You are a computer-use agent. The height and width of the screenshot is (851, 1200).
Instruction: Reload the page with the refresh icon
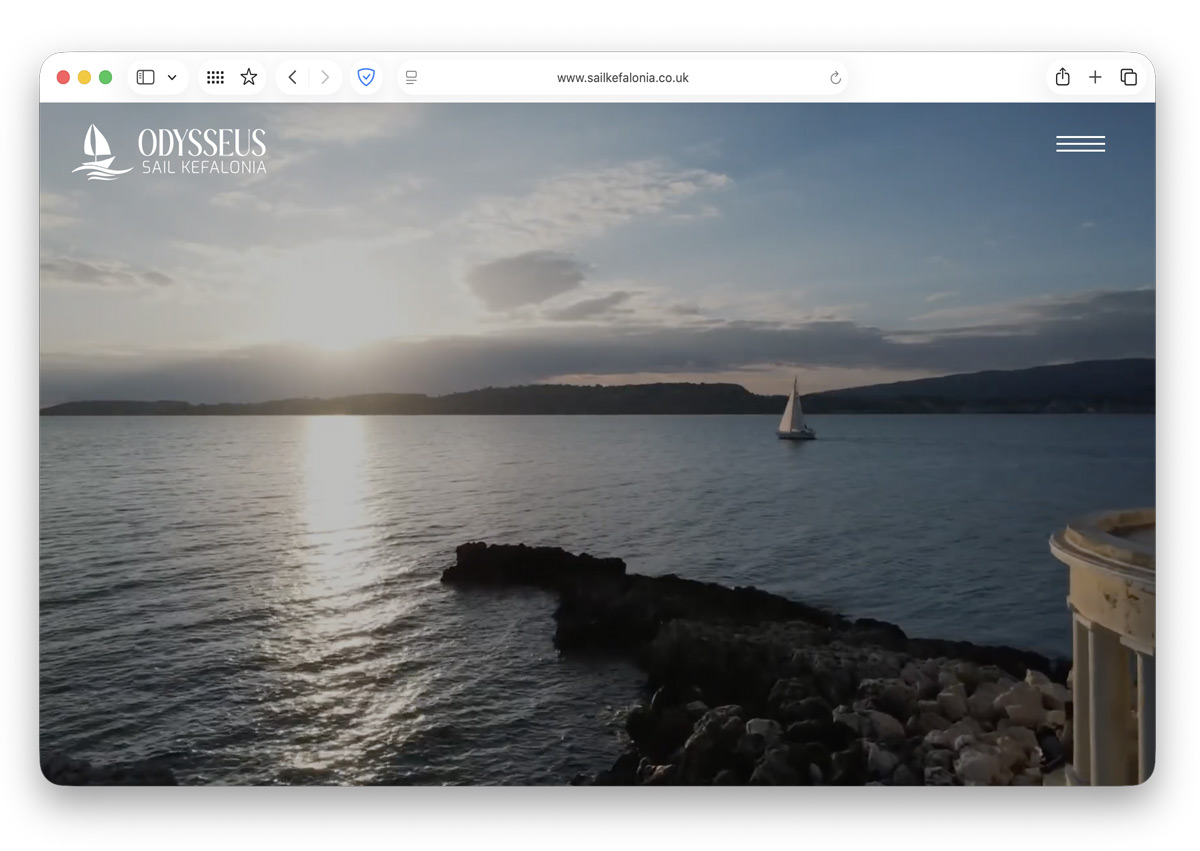(x=835, y=78)
